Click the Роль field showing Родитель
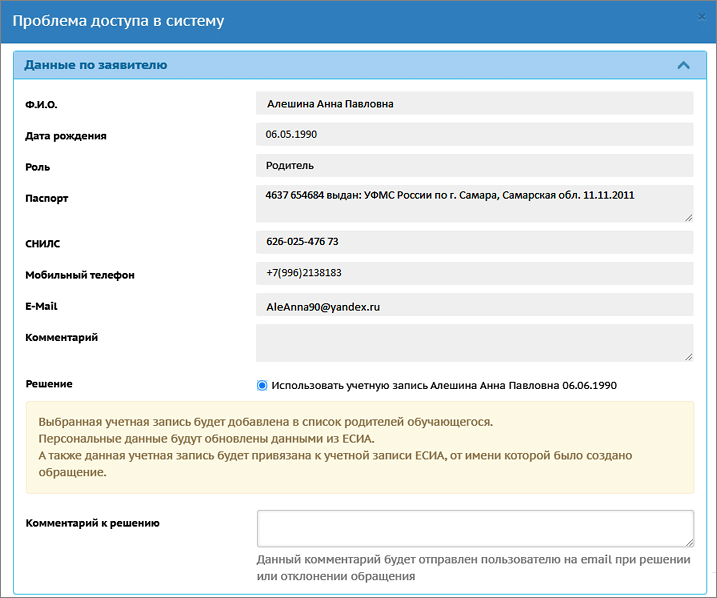The image size is (717, 598). coord(474,165)
